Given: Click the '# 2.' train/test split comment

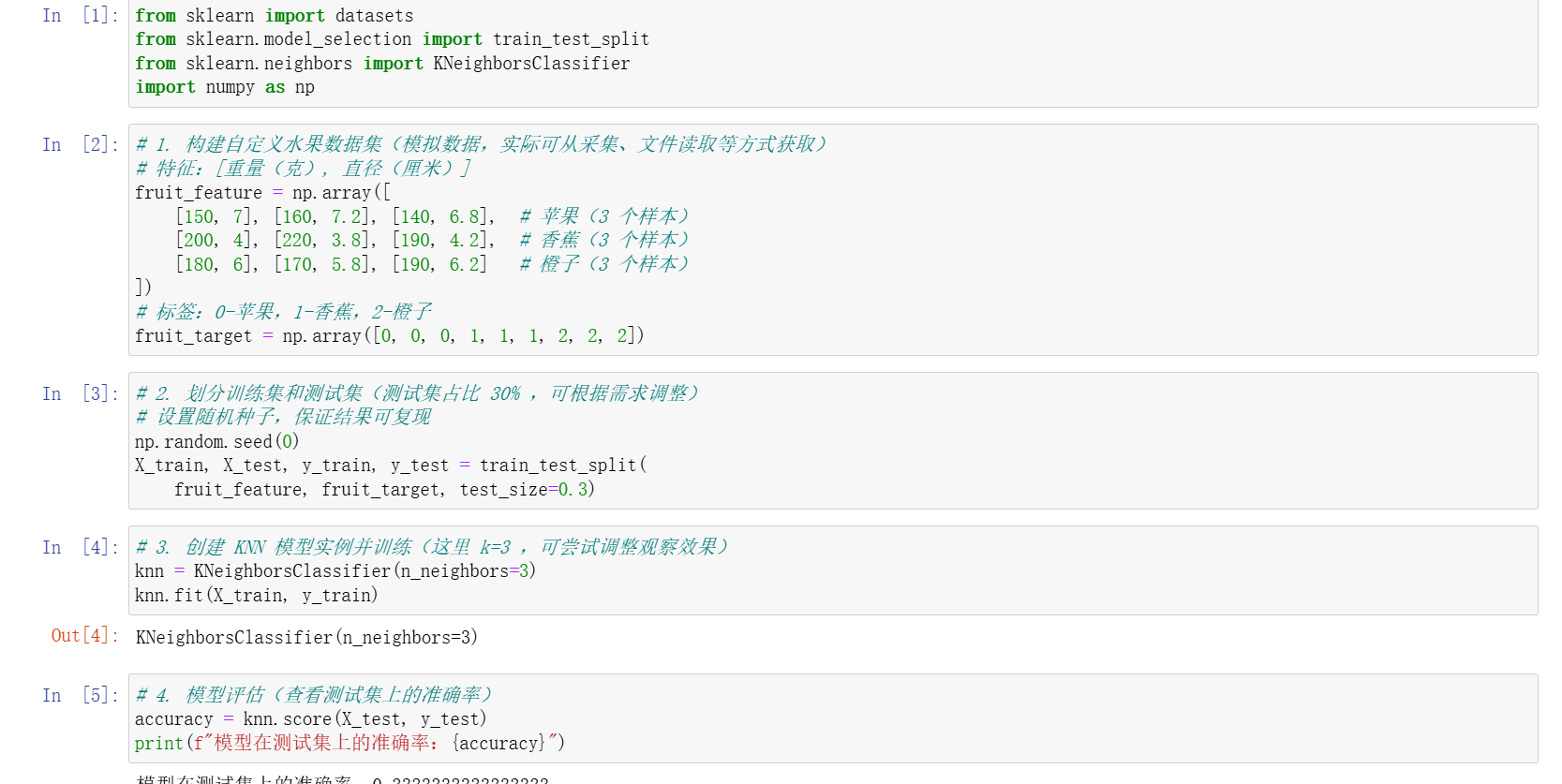Looking at the screenshot, I should point(418,393).
